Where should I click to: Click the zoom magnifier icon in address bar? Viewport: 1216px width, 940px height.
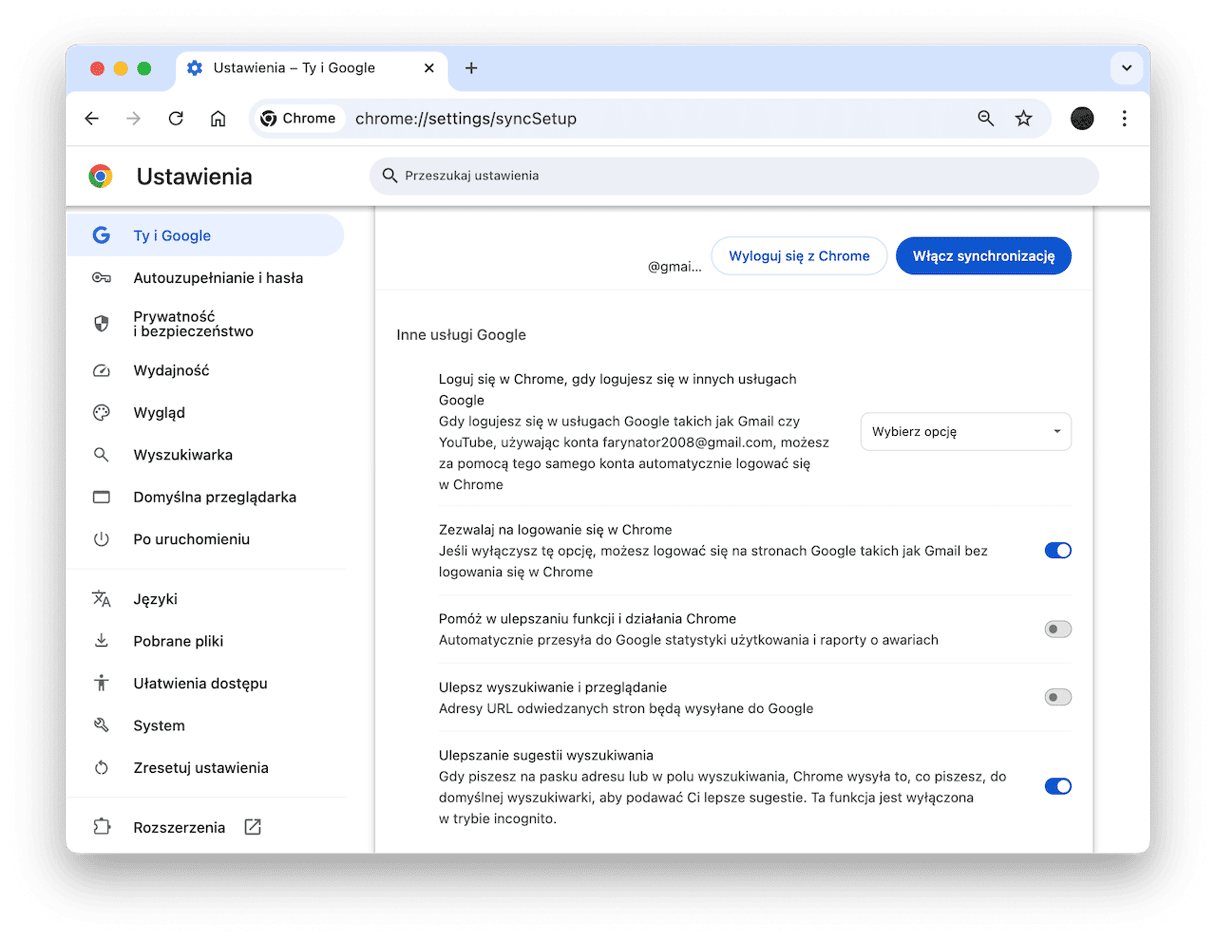(x=986, y=119)
